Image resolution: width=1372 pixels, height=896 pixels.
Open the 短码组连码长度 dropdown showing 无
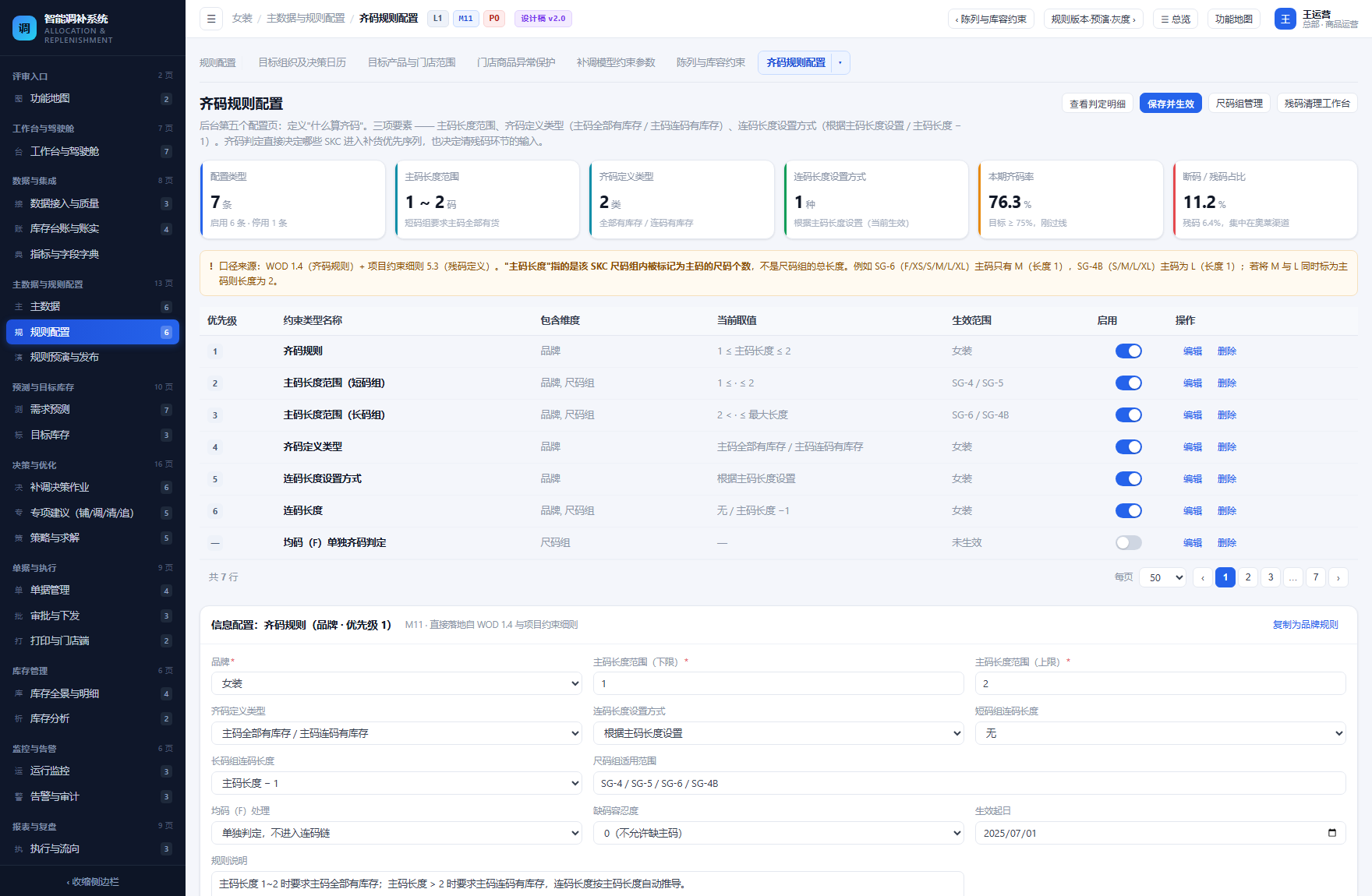[x=1161, y=733]
